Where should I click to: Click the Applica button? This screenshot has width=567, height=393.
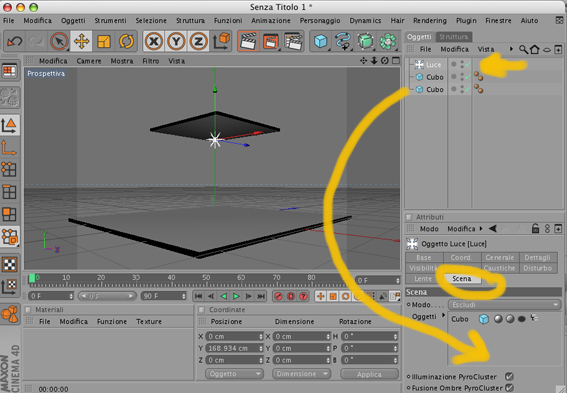[369, 374]
